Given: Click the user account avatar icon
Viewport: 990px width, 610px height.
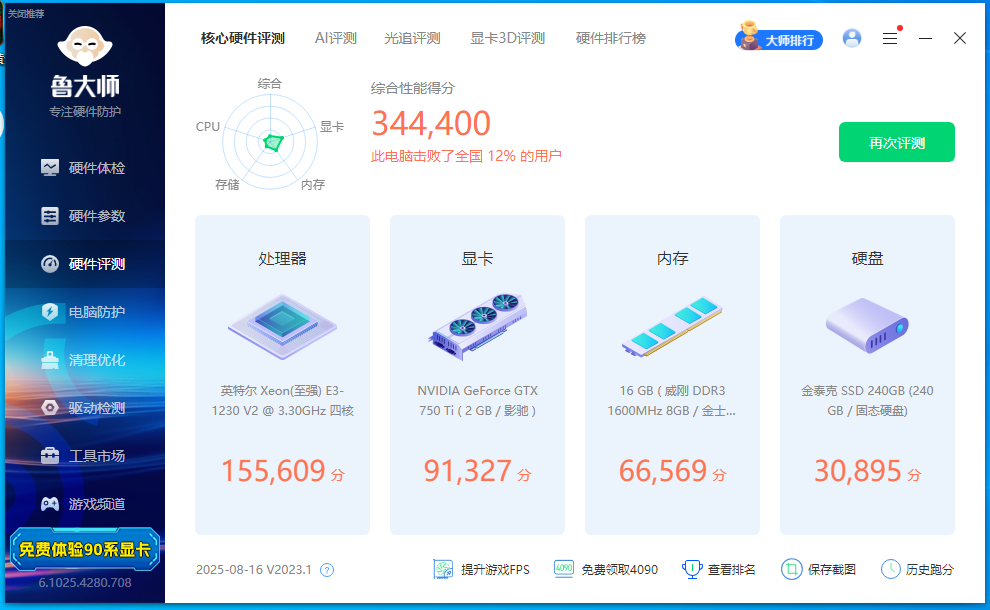Looking at the screenshot, I should (852, 39).
